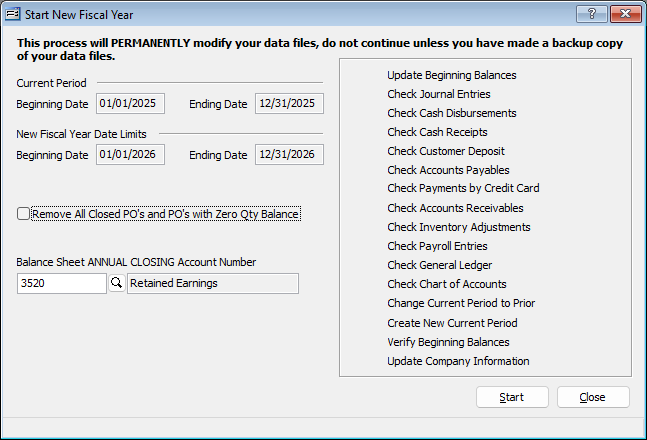The width and height of the screenshot is (647, 440).
Task: Select Create New Current Period step
Action: (452, 323)
